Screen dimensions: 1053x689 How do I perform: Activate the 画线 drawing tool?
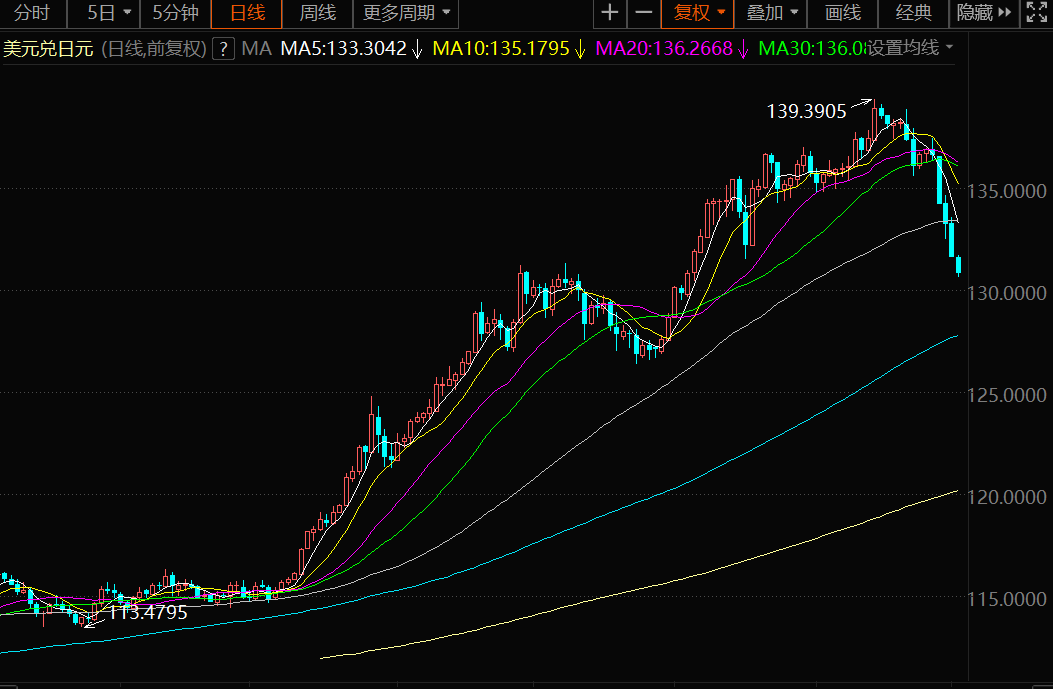point(842,13)
